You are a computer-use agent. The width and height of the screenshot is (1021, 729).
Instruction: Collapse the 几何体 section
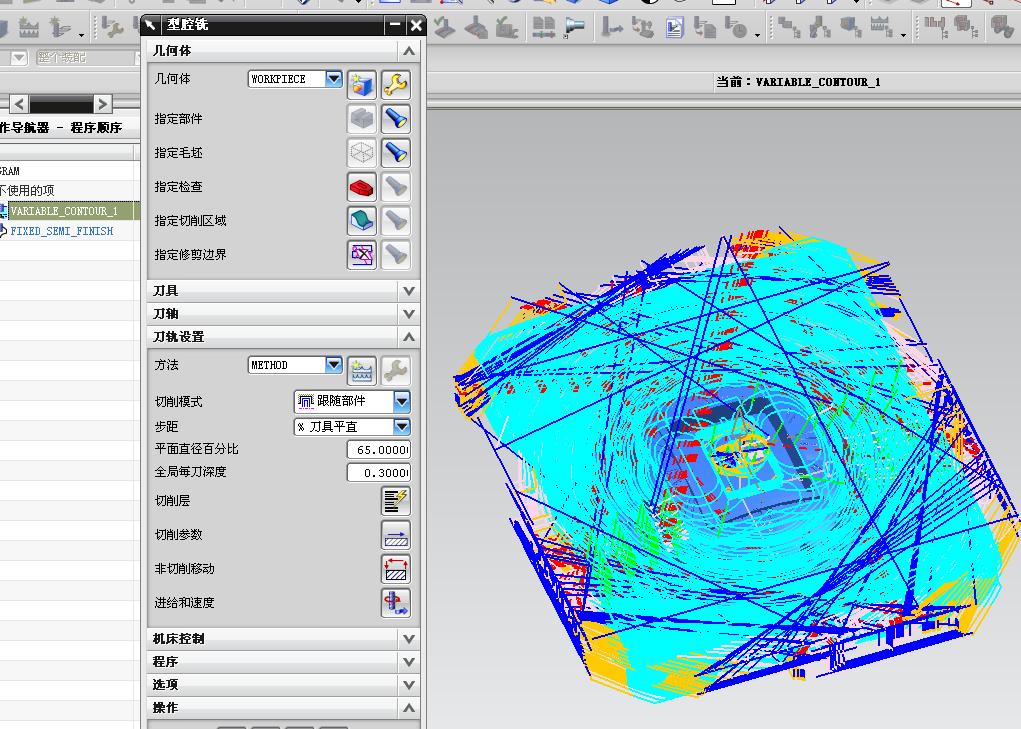click(409, 51)
